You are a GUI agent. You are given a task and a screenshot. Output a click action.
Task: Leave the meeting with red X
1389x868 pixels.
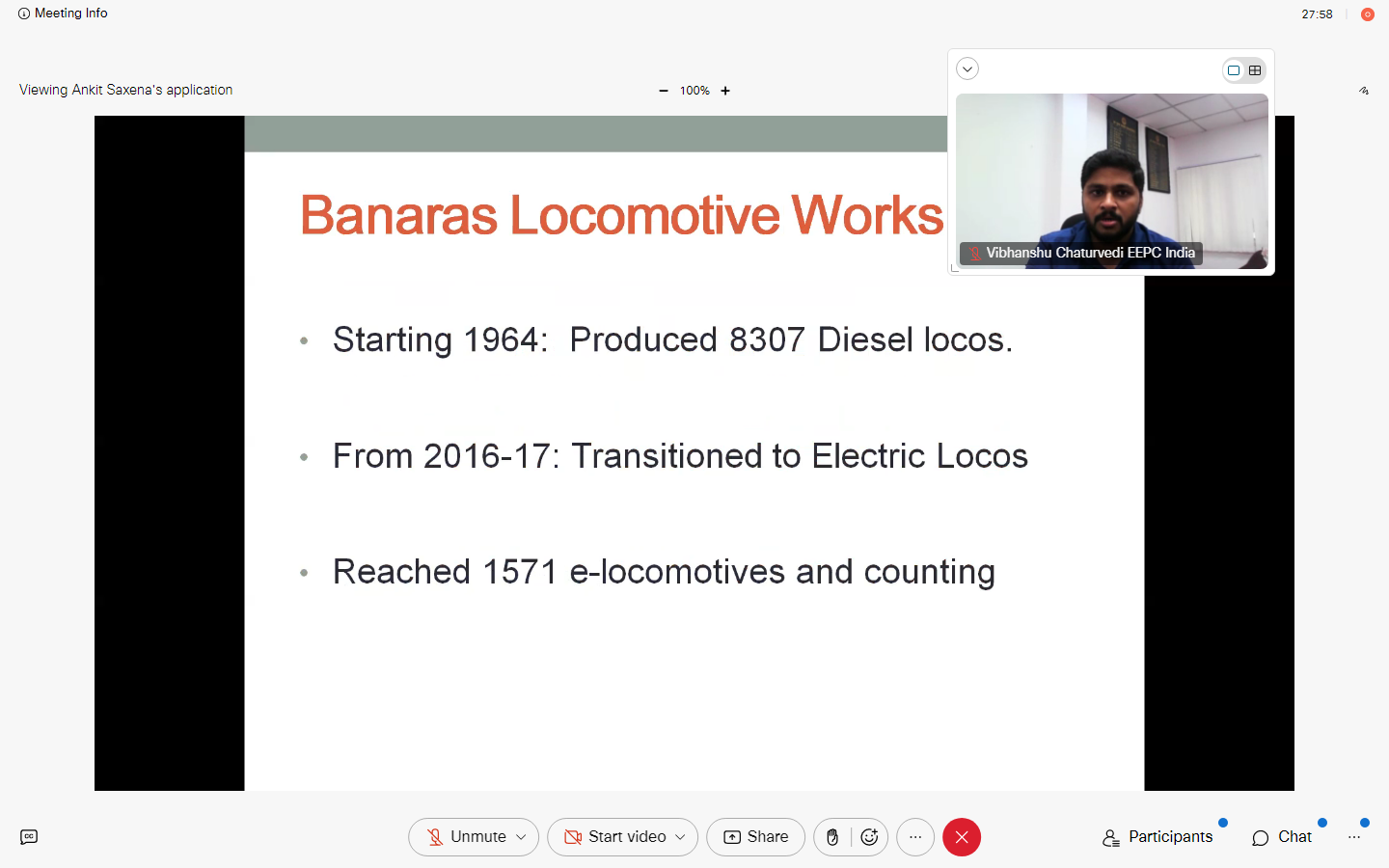click(x=962, y=837)
